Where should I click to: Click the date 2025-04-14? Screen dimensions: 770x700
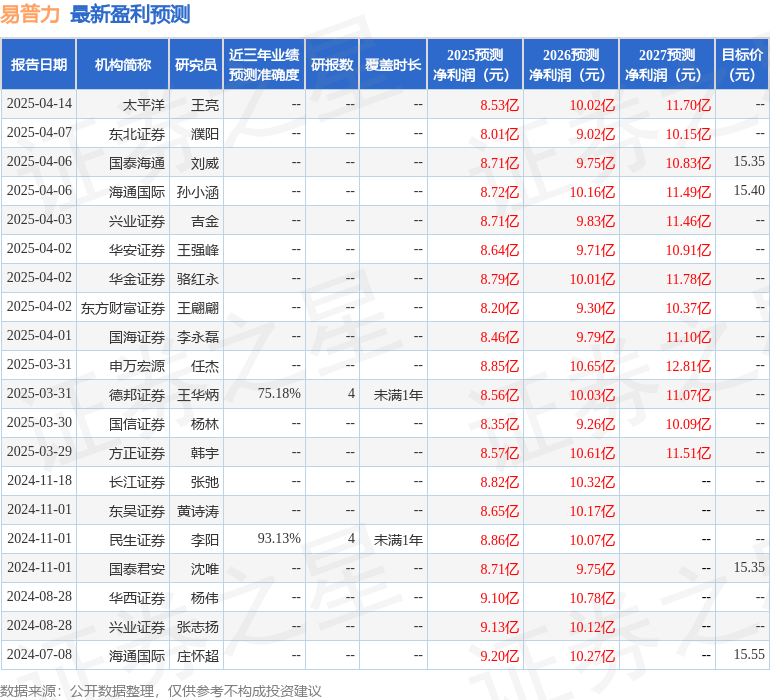click(x=39, y=104)
